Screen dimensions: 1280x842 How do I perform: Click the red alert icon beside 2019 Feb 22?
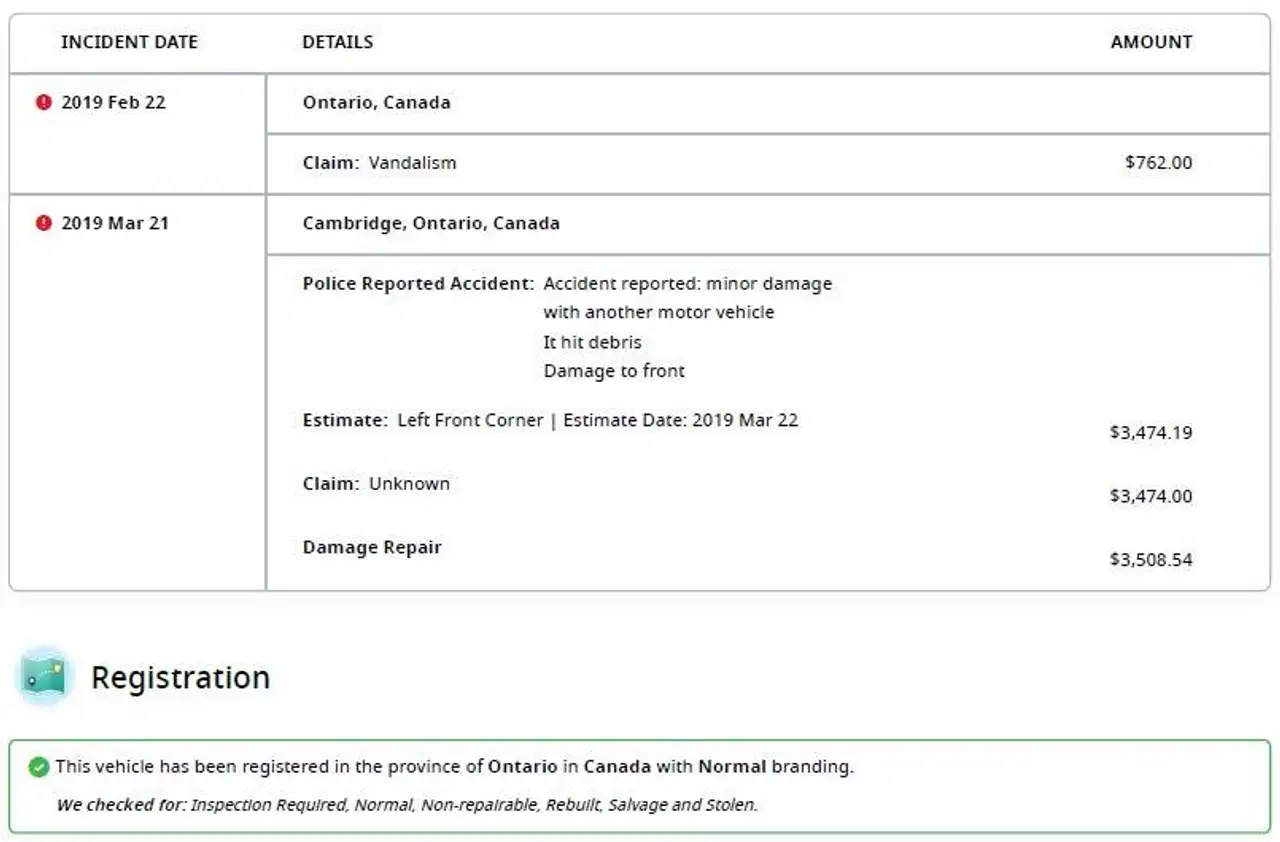43,102
